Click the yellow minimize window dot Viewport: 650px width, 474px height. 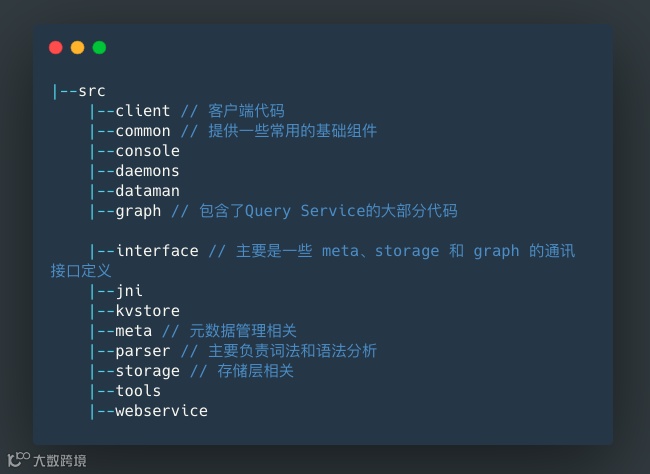tap(77, 47)
